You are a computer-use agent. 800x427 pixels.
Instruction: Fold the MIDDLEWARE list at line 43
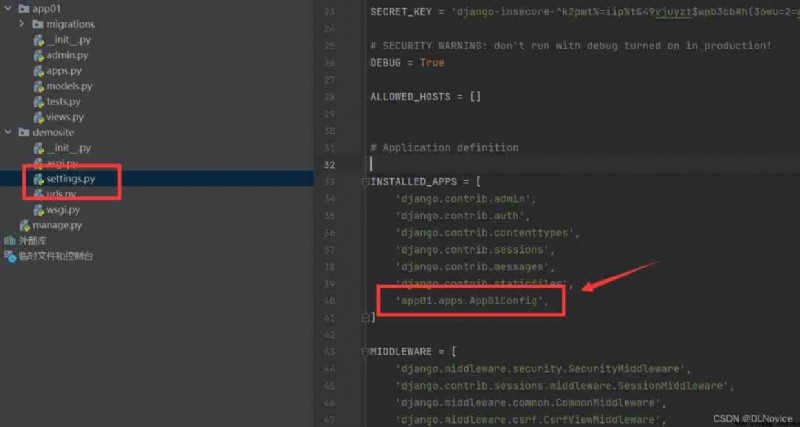(365, 351)
